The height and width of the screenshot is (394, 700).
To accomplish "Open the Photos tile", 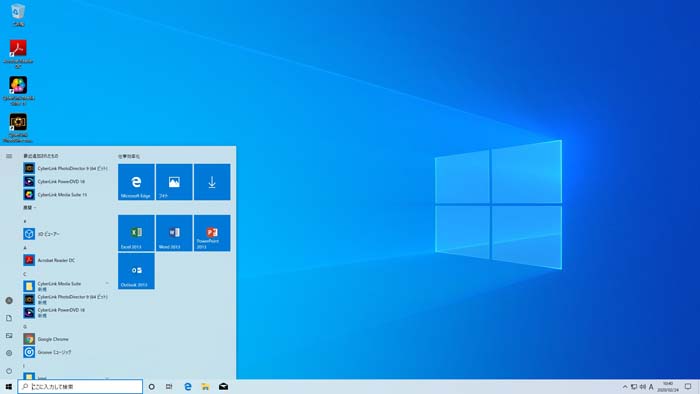I will 174,182.
